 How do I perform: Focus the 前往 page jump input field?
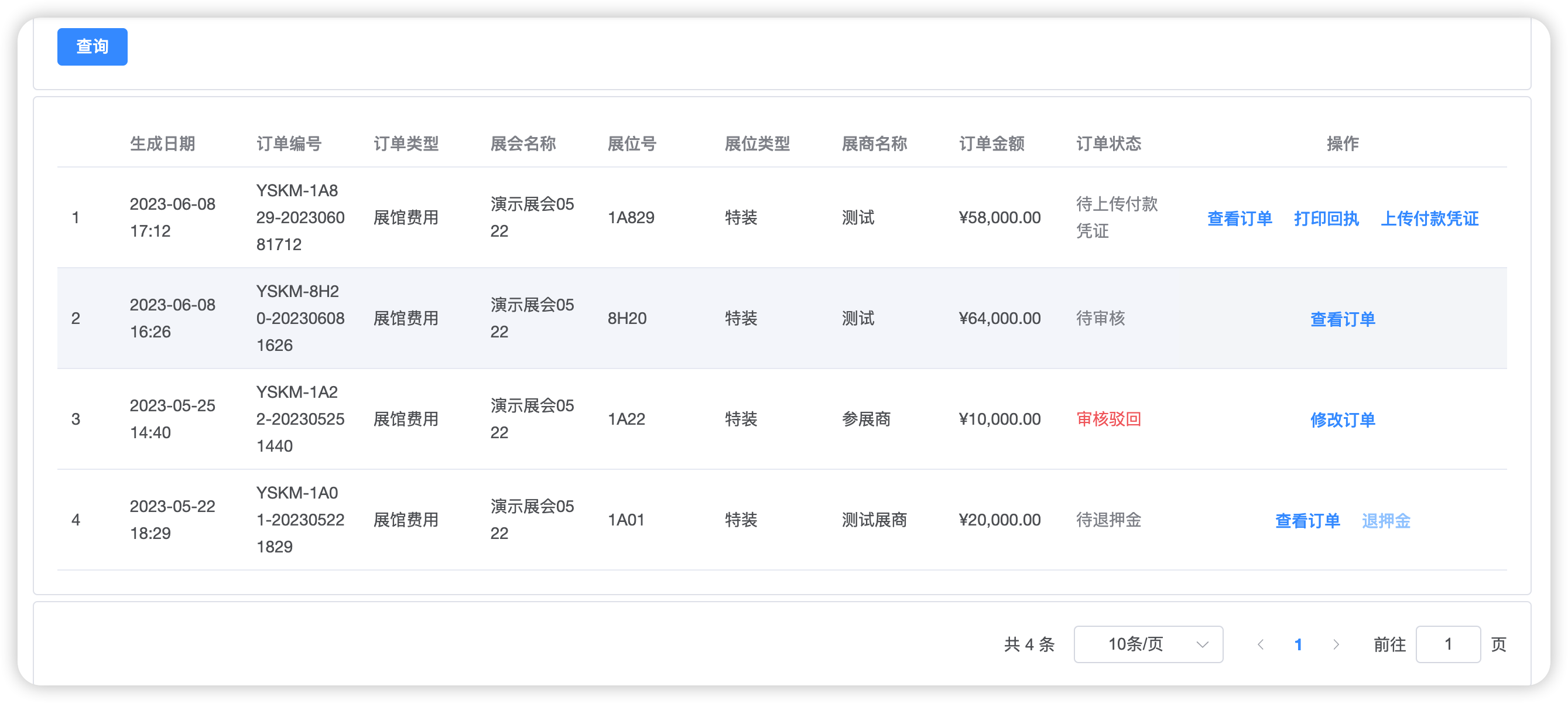tap(1448, 644)
